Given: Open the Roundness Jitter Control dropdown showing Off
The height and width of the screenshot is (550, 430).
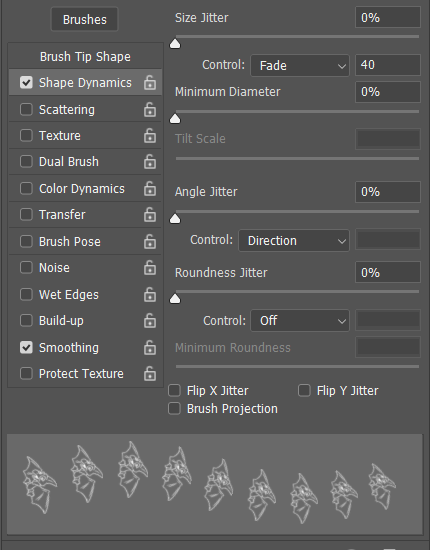Looking at the screenshot, I should tap(300, 320).
